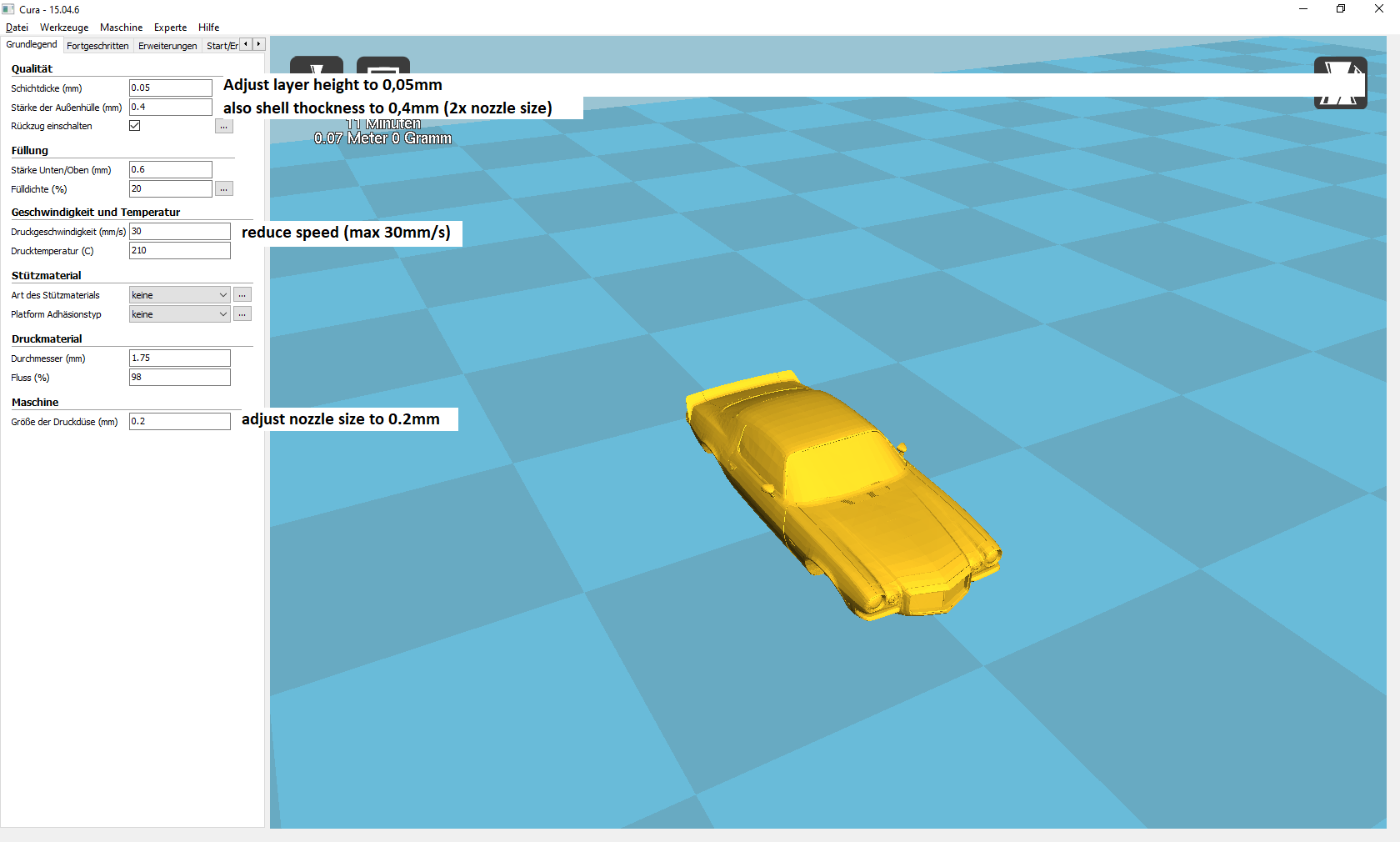This screenshot has width=1400, height=842.
Task: Open expert infill settings next to Fülldichte
Action: [x=223, y=188]
